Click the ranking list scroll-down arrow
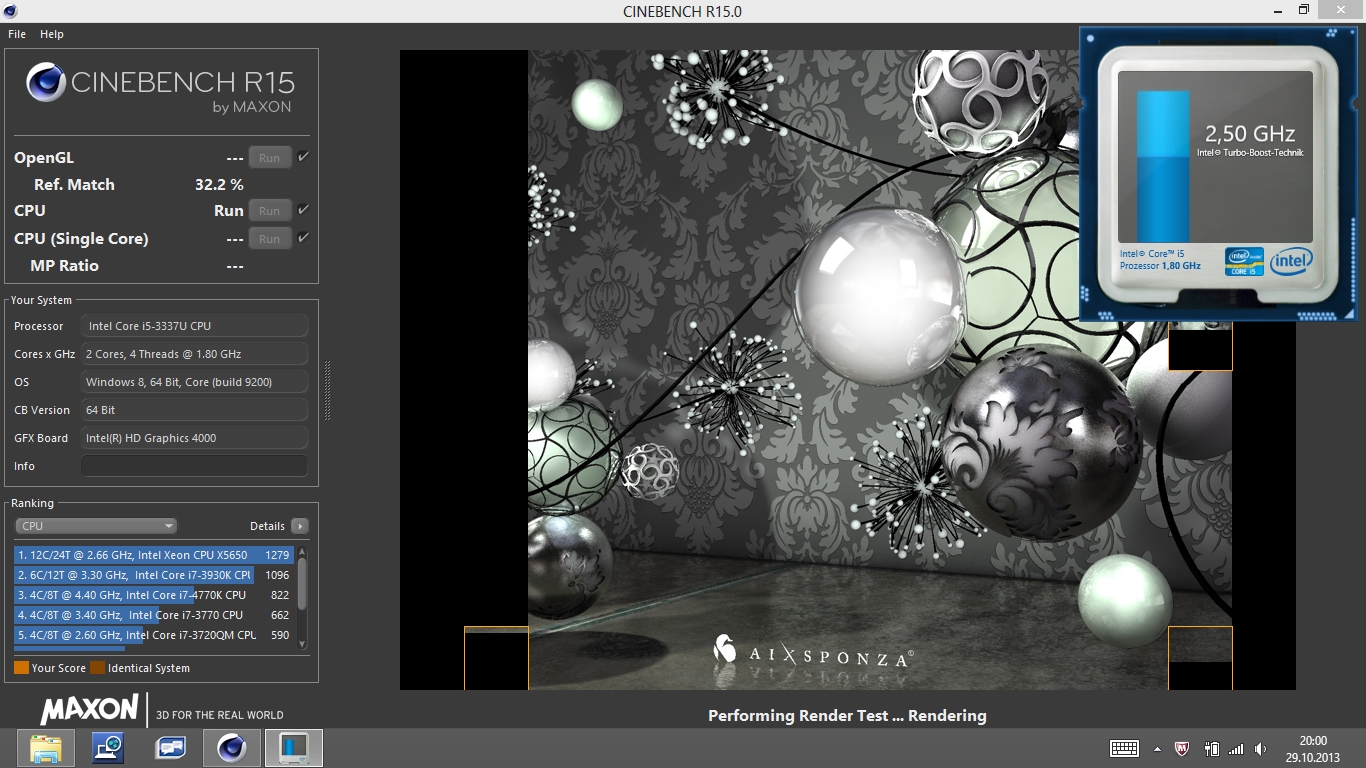 tap(302, 643)
